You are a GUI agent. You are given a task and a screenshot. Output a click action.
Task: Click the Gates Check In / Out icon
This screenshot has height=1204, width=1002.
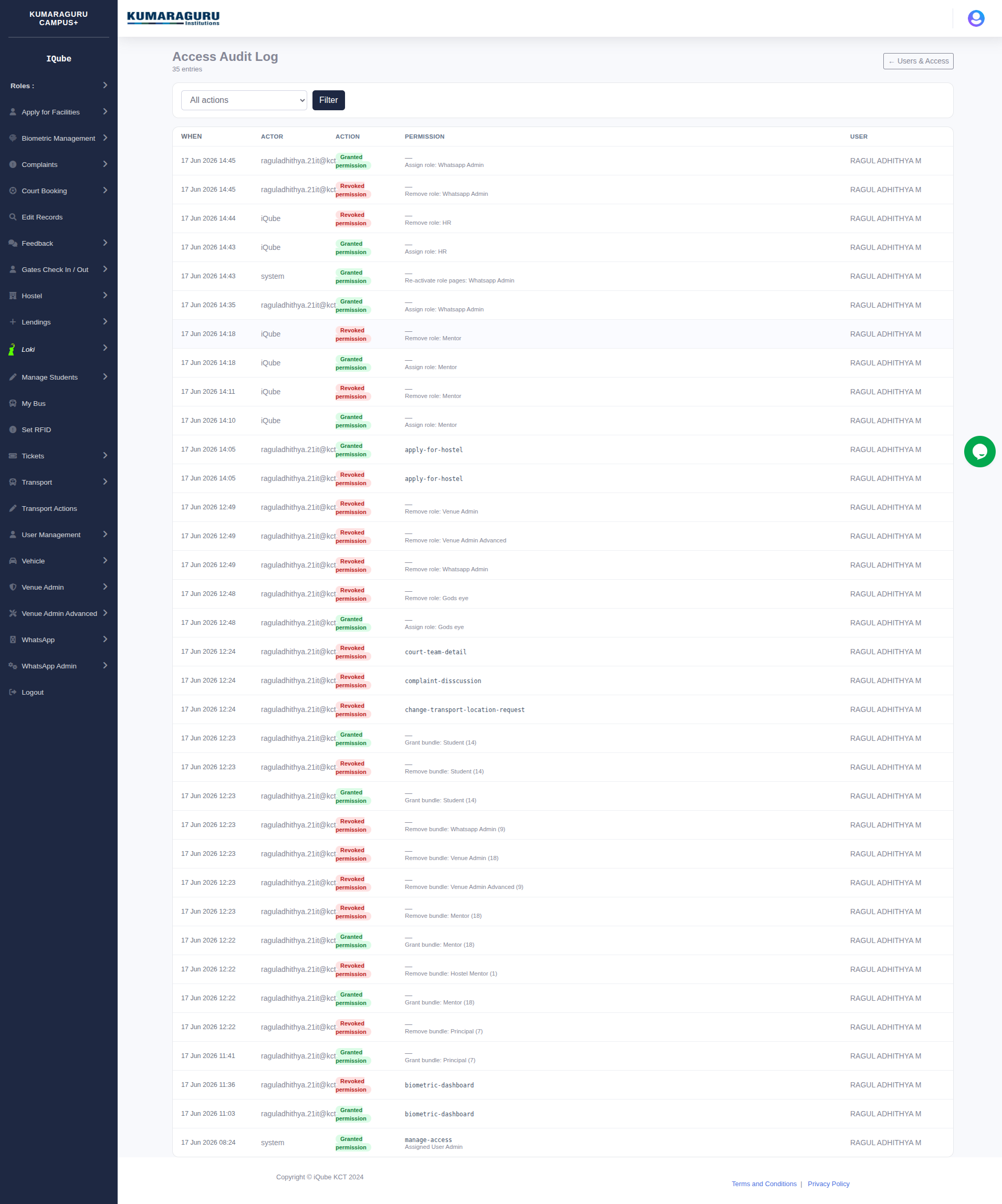[13, 269]
